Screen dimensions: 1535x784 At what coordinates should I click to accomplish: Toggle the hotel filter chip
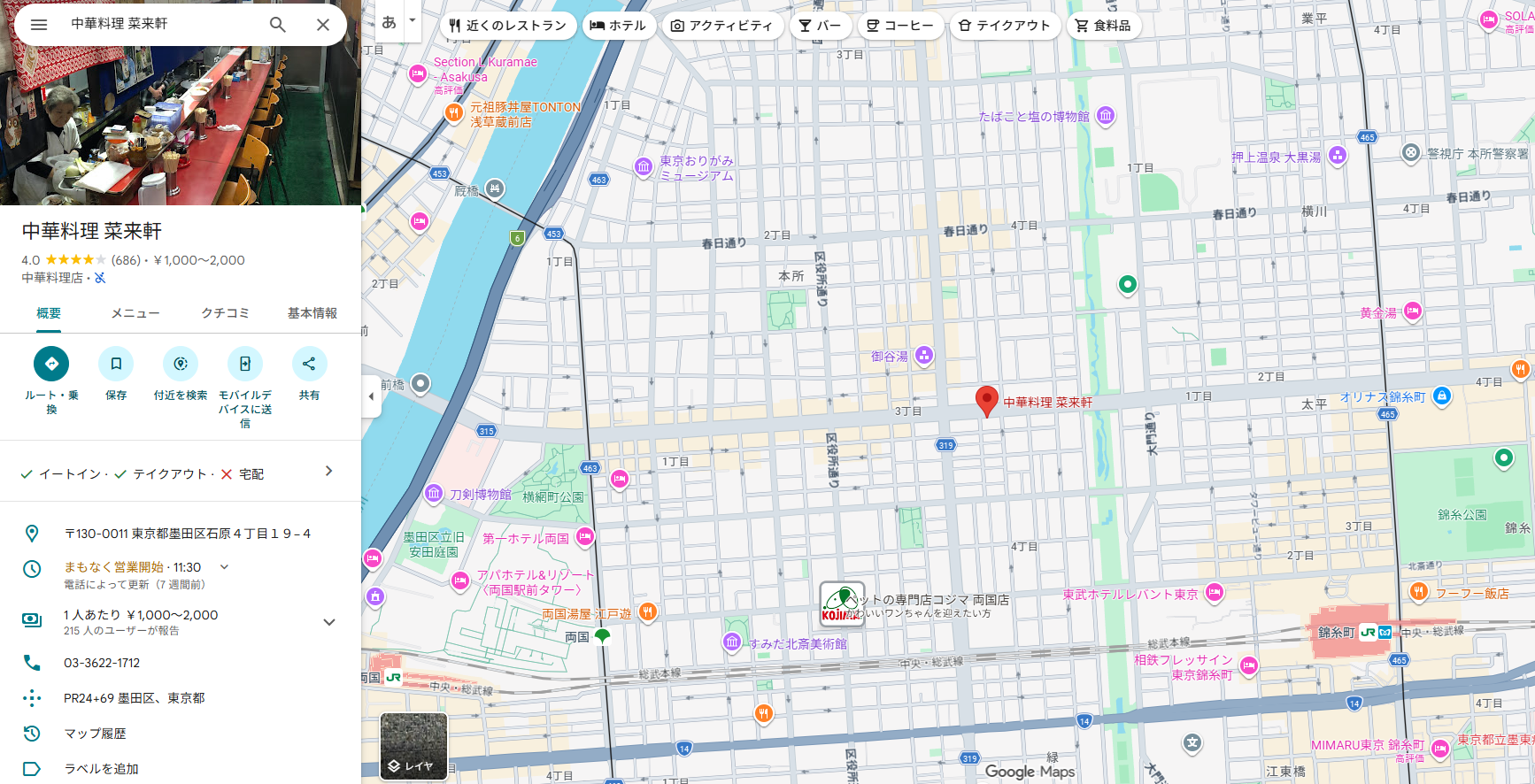[618, 26]
